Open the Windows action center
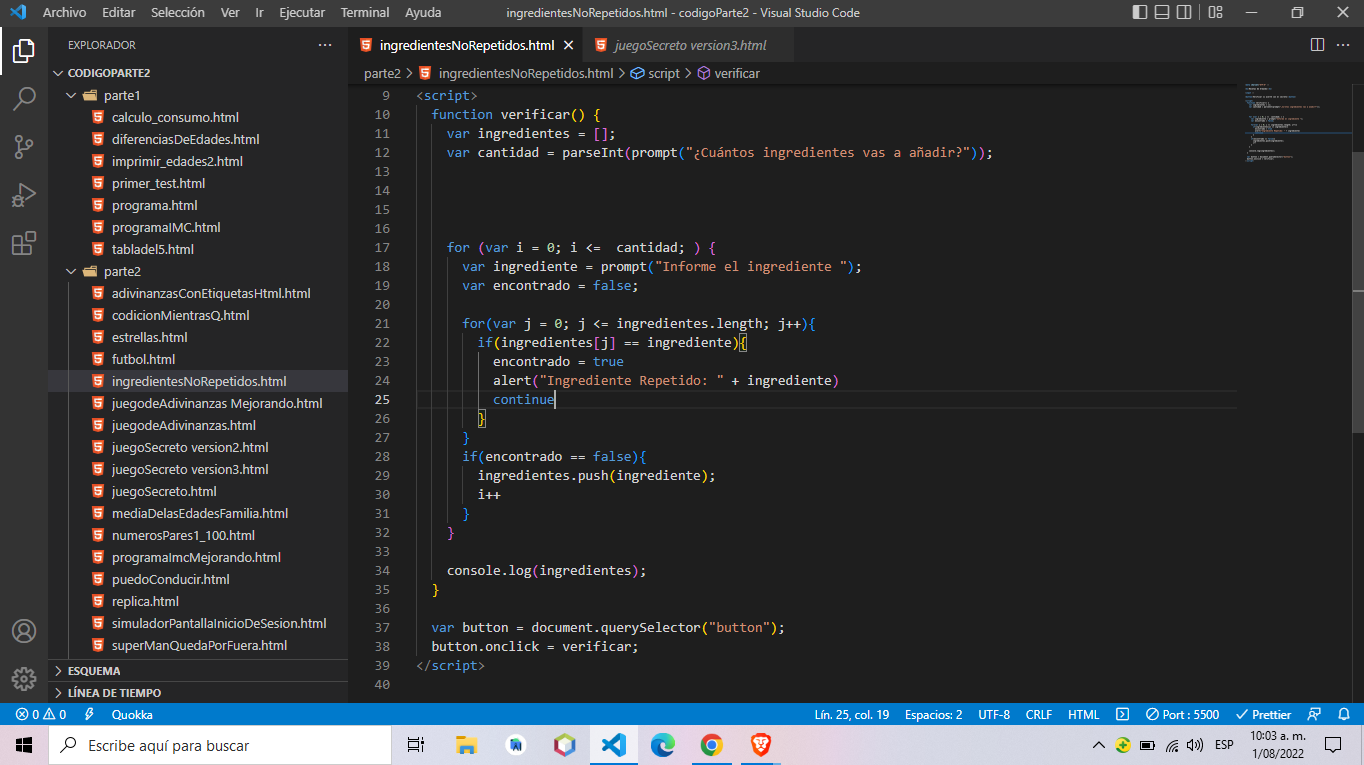1364x765 pixels. 1332,745
